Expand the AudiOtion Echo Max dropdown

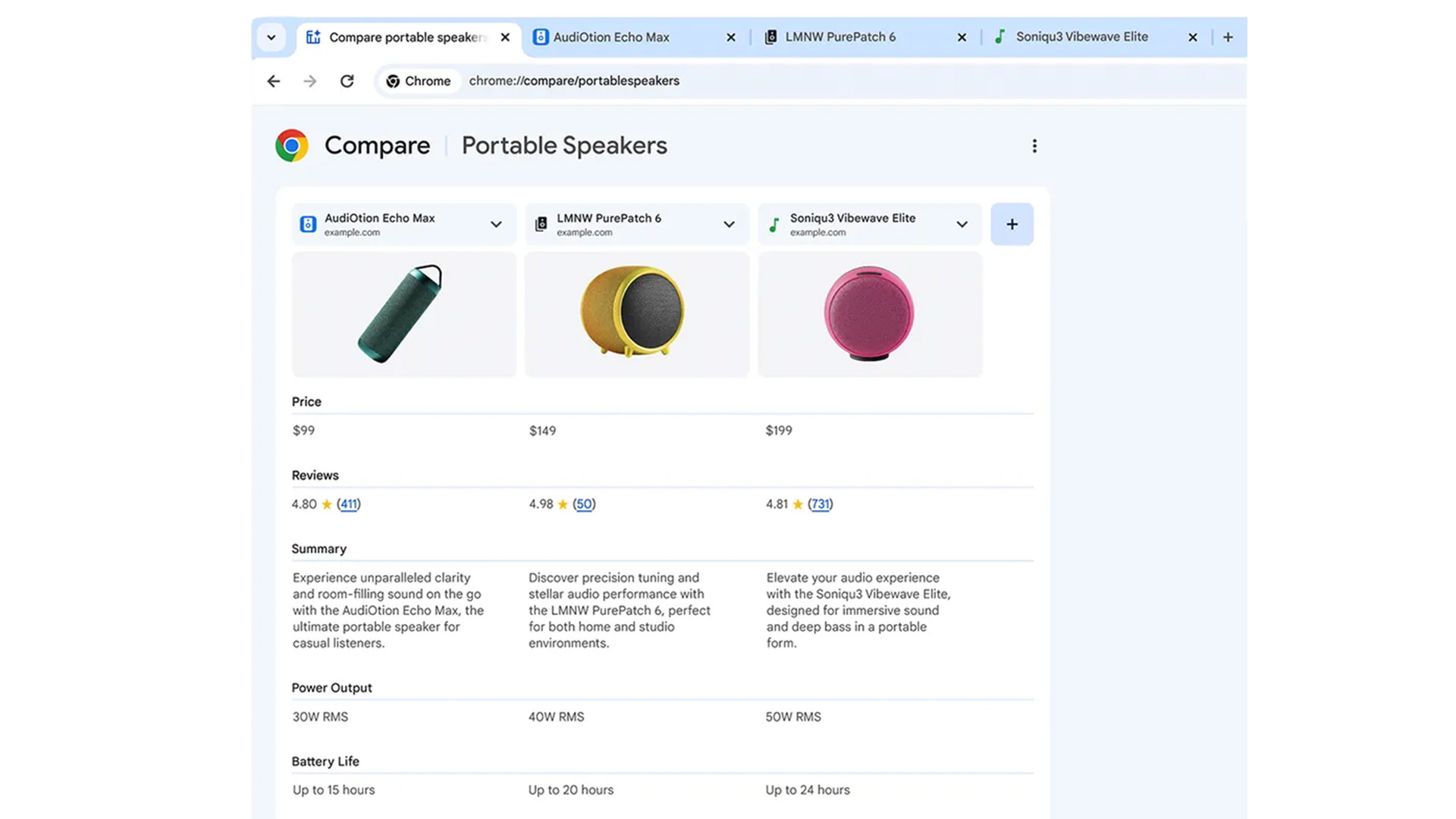coord(496,224)
